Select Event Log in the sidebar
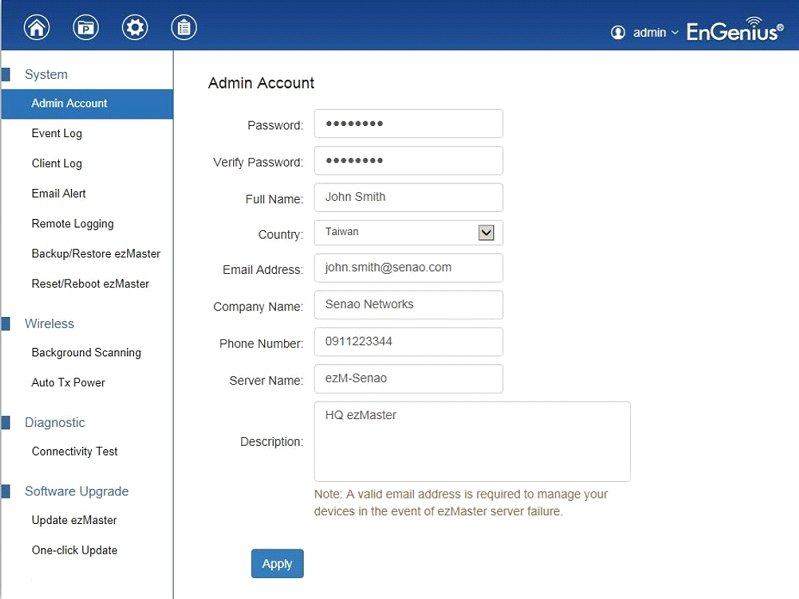Viewport: 799px width, 599px height. pyautogui.click(x=57, y=133)
